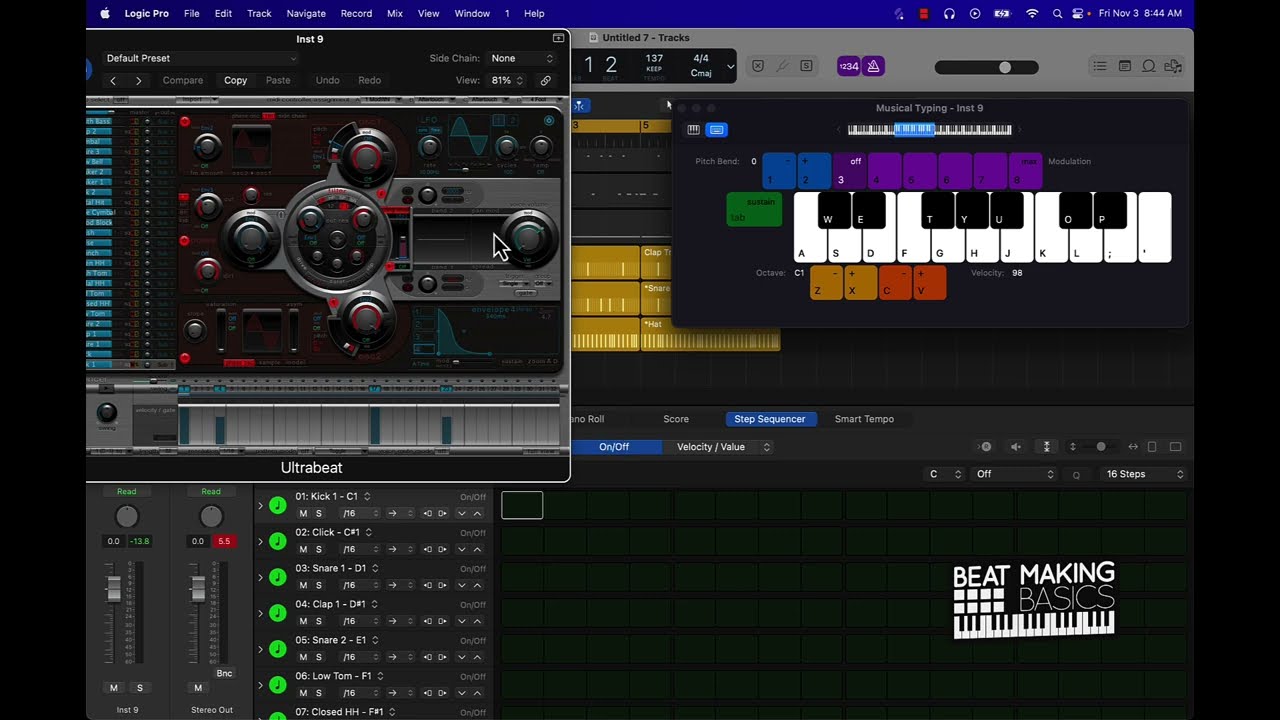The image size is (1280, 720).
Task: Open the File menu
Action: point(192,13)
